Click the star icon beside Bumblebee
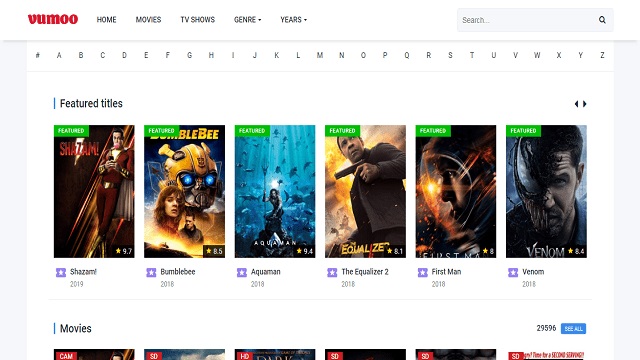This screenshot has height=360, width=640. click(x=151, y=272)
